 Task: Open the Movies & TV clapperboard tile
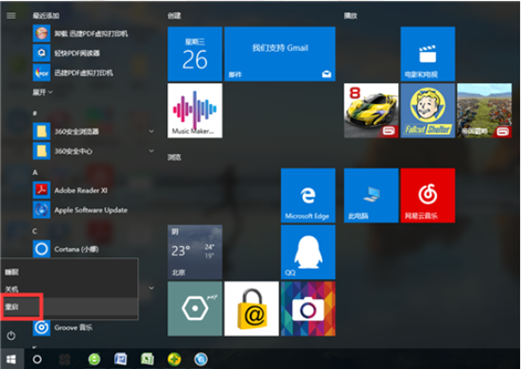coord(428,54)
